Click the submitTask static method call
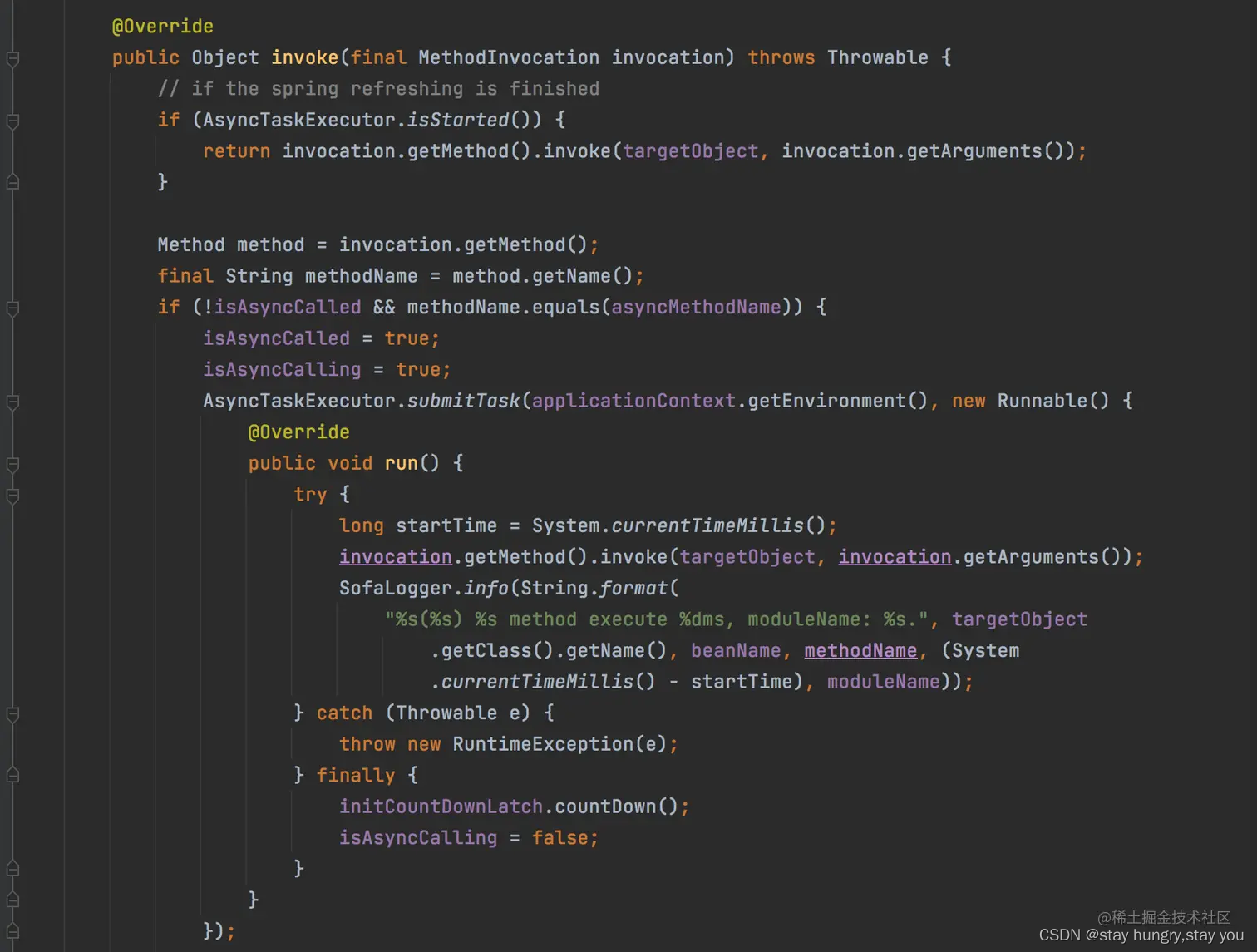Image resolution: width=1257 pixels, height=952 pixels. (464, 401)
